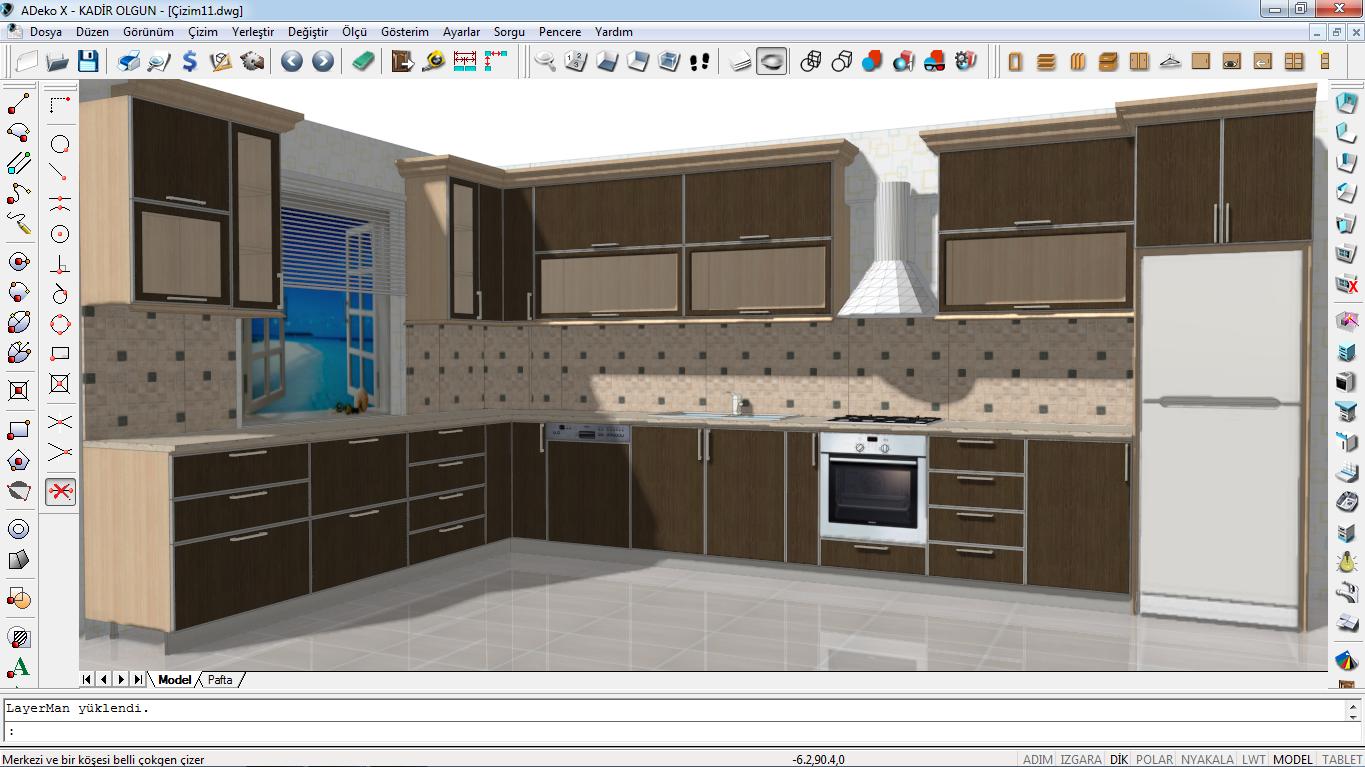The height and width of the screenshot is (767, 1365).
Task: Click the command history scroll up arrow
Action: pyautogui.click(x=1353, y=706)
